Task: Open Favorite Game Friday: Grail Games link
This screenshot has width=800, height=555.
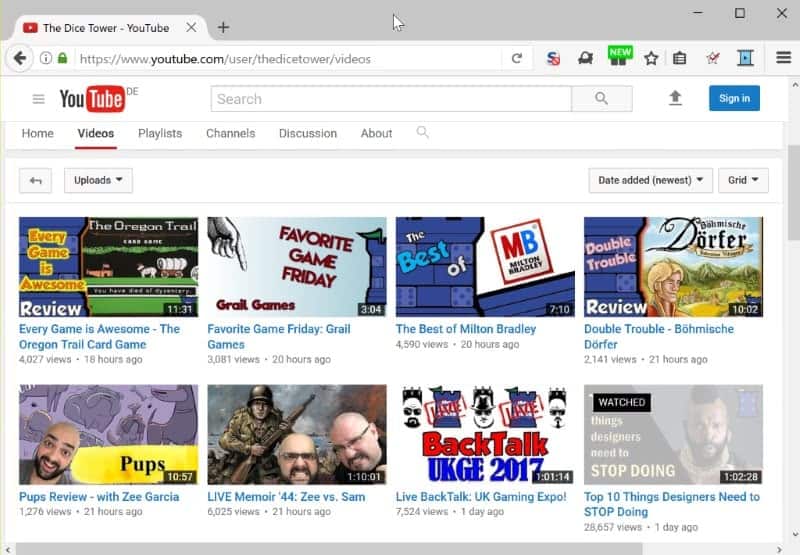Action: pos(279,337)
